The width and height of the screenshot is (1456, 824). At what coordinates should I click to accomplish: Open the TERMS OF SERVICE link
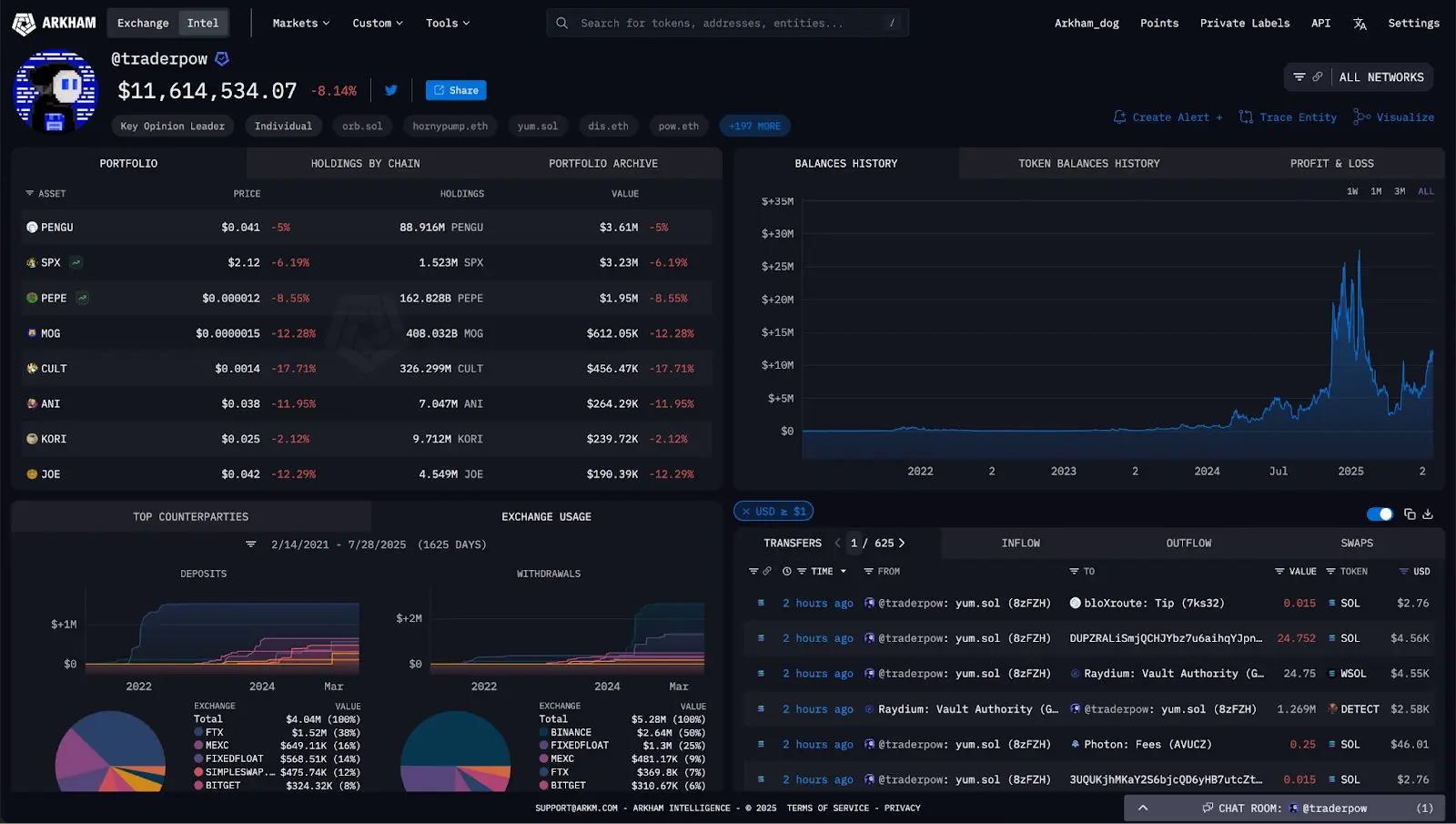828,809
